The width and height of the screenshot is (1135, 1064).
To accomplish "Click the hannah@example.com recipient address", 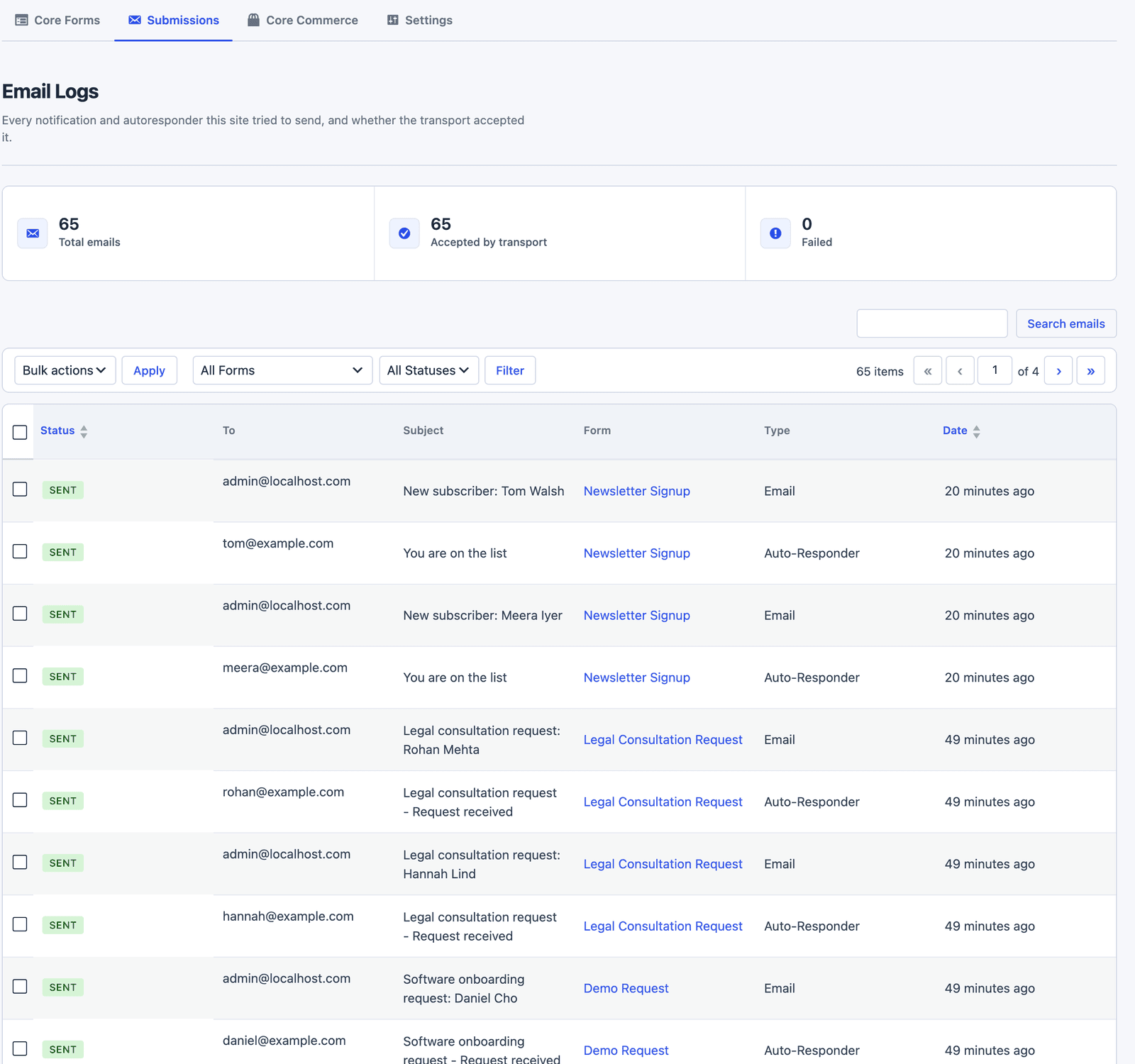I will pyautogui.click(x=288, y=916).
